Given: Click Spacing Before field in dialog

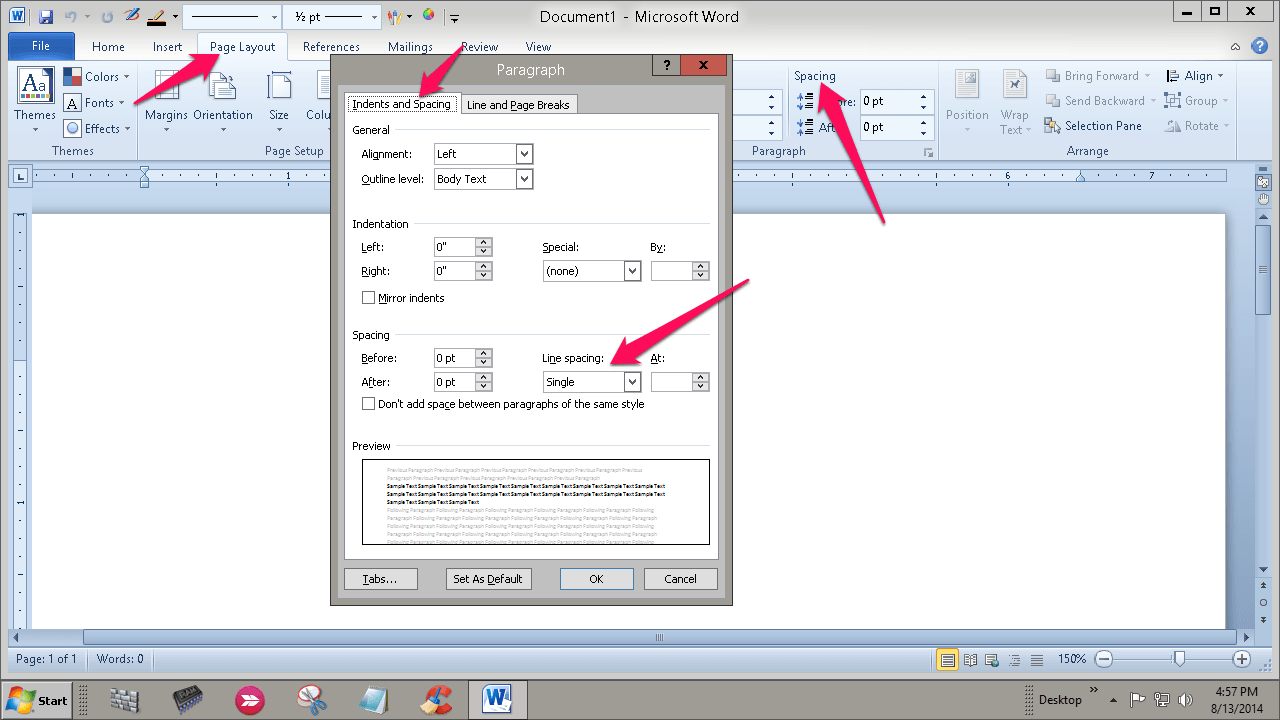Looking at the screenshot, I should pos(455,358).
